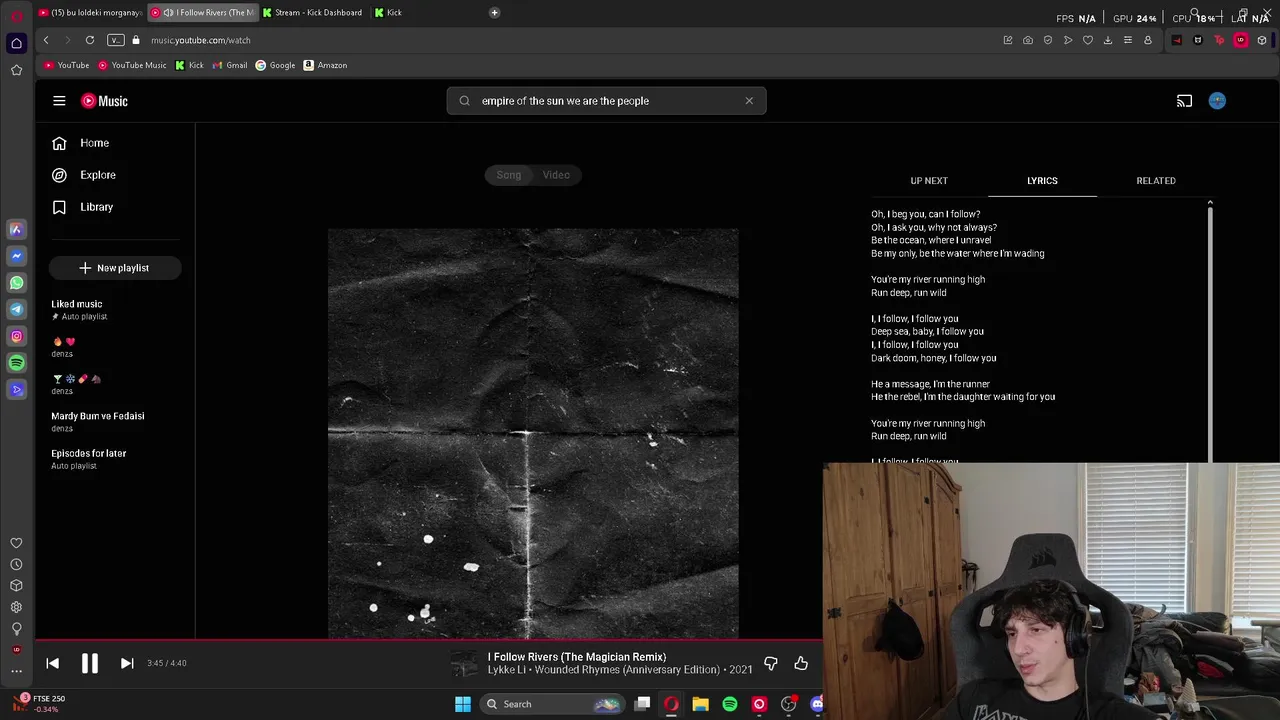Click the taskbar Search box
The image size is (1280, 720).
[551, 704]
